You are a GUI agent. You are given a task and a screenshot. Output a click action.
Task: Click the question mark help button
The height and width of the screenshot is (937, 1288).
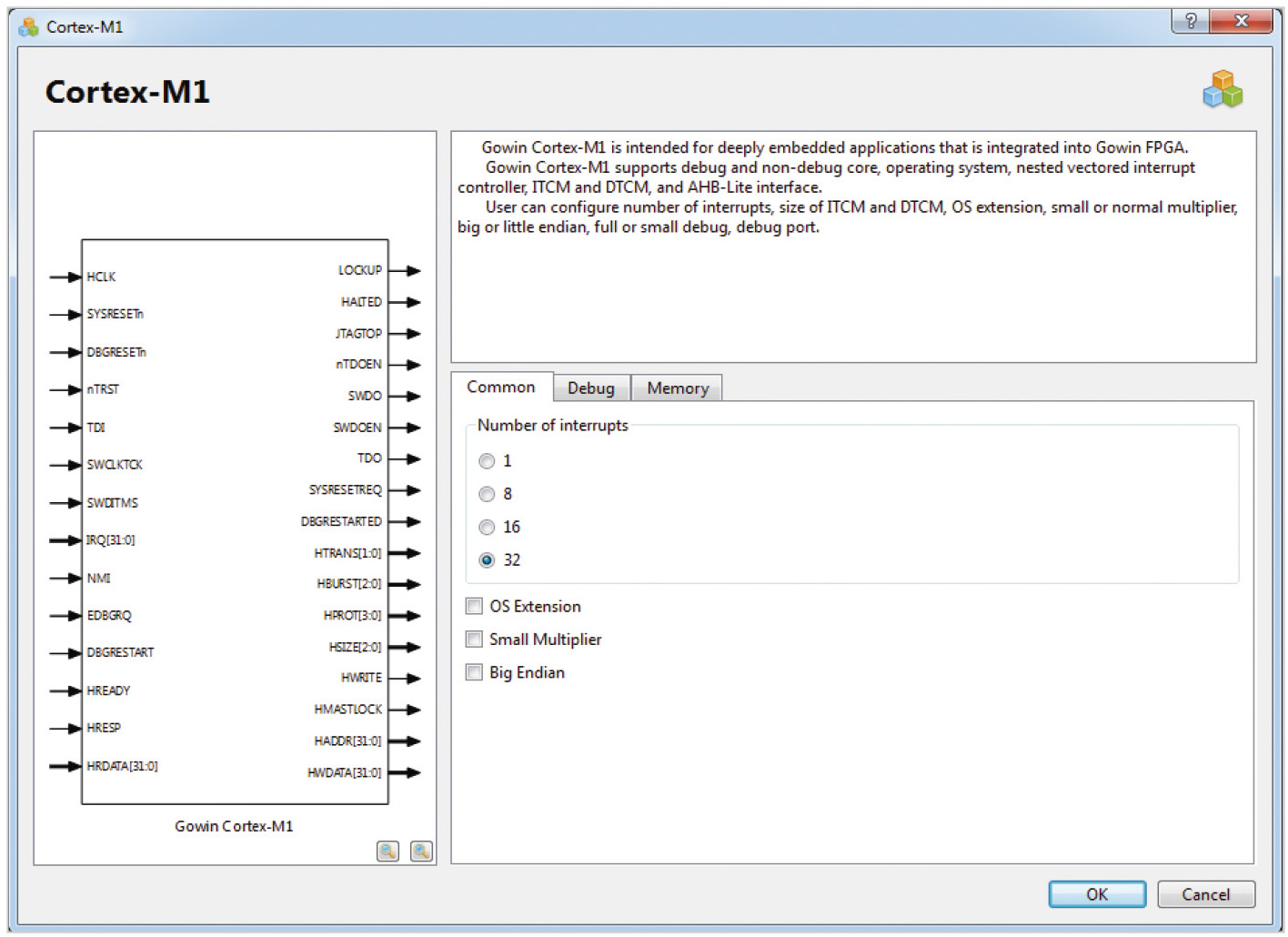coord(1190,21)
